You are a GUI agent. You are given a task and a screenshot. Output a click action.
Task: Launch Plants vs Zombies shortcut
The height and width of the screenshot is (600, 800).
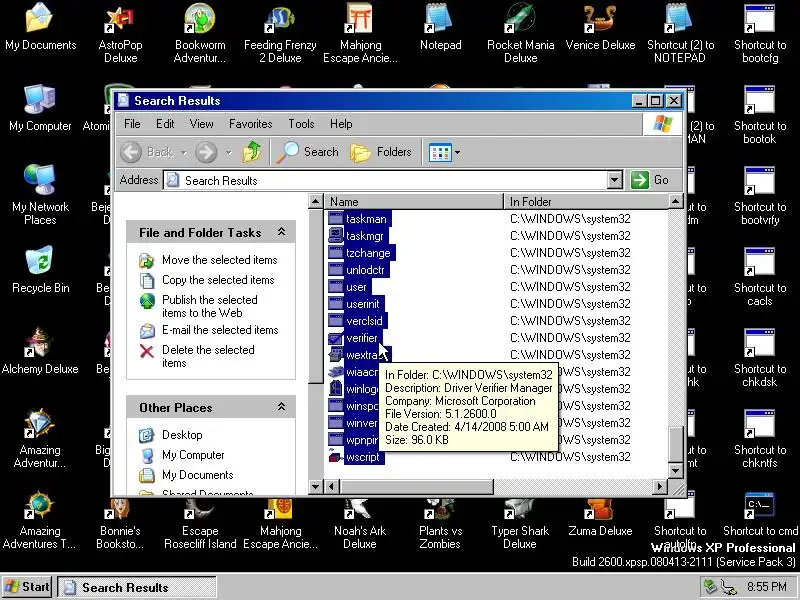click(x=440, y=522)
